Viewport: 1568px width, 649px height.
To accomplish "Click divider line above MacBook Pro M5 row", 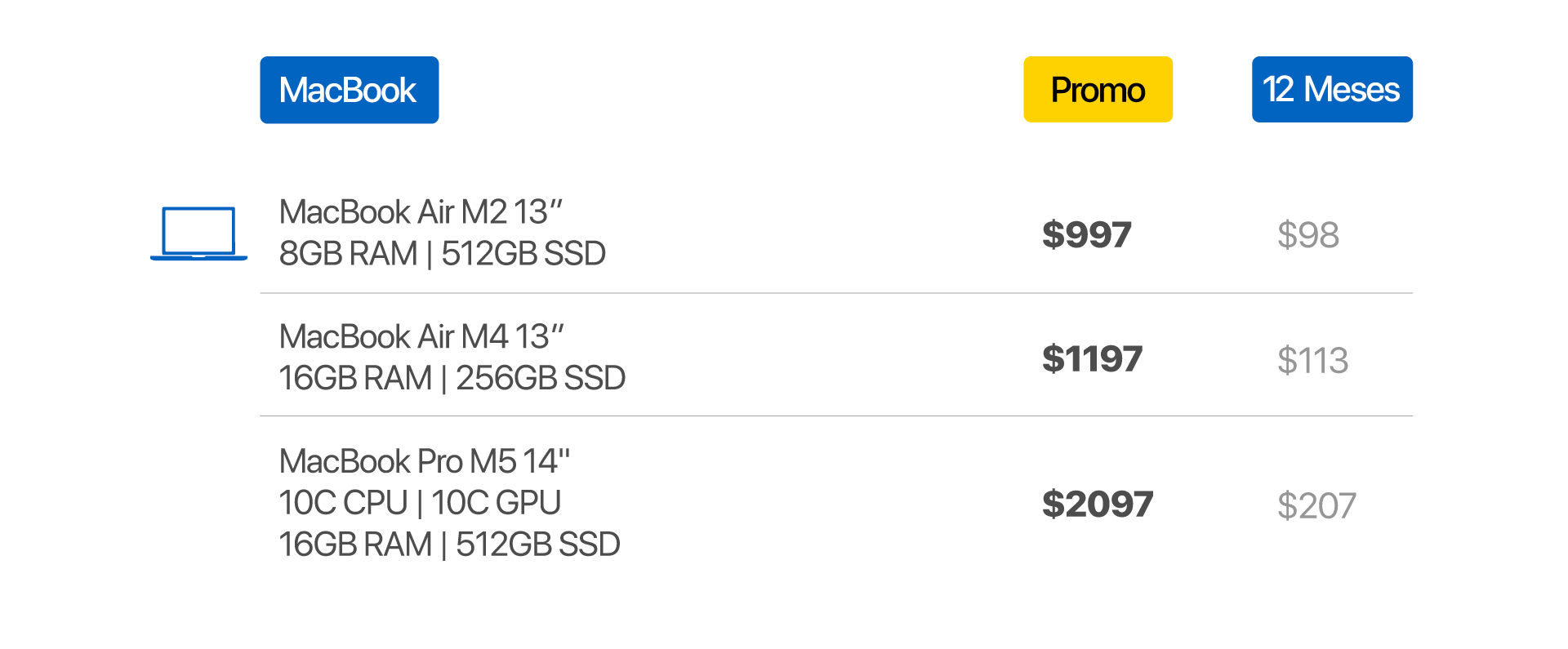I will pos(835,416).
